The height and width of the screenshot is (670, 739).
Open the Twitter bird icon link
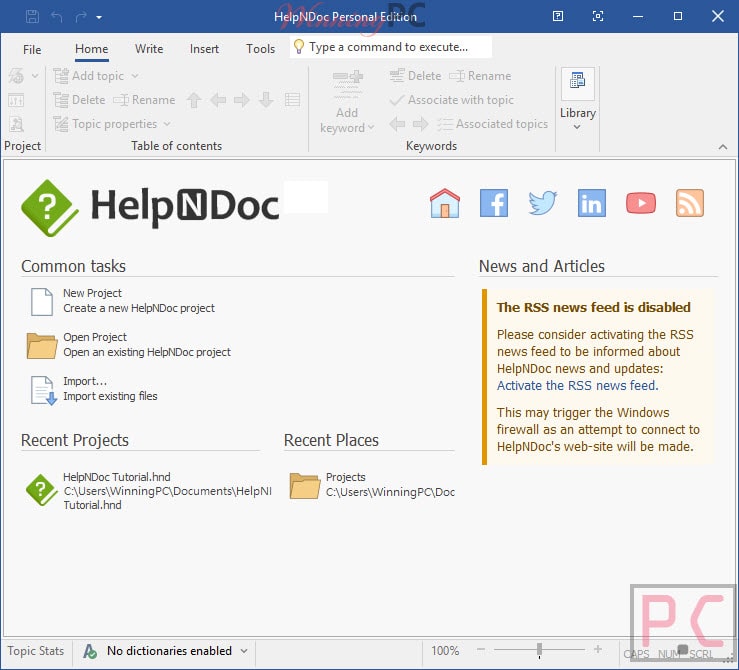[542, 203]
